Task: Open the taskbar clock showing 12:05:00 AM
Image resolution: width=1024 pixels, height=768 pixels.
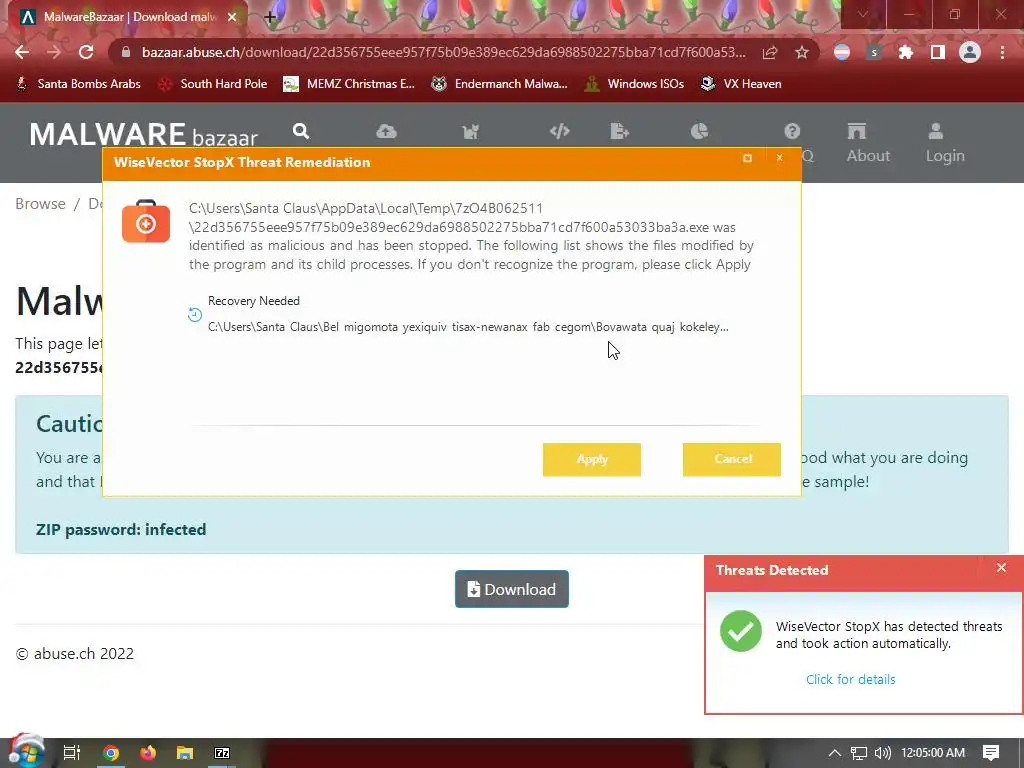Action: click(933, 753)
